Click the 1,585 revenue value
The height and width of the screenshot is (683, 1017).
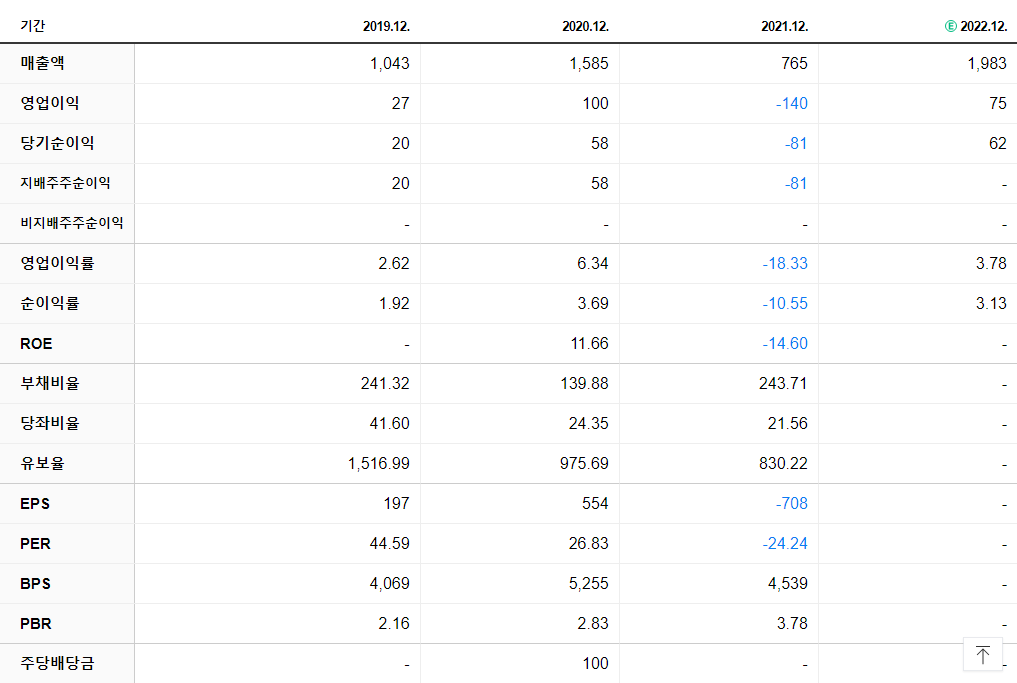pyautogui.click(x=588, y=64)
